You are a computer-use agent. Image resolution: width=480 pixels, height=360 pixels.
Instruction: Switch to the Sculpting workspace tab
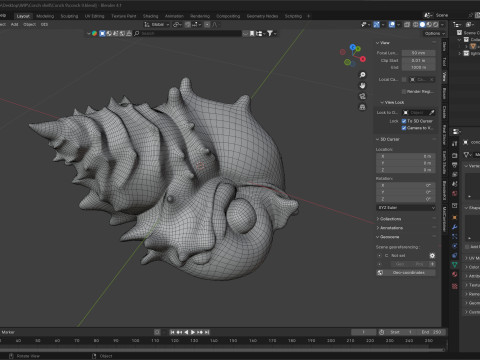(x=69, y=16)
